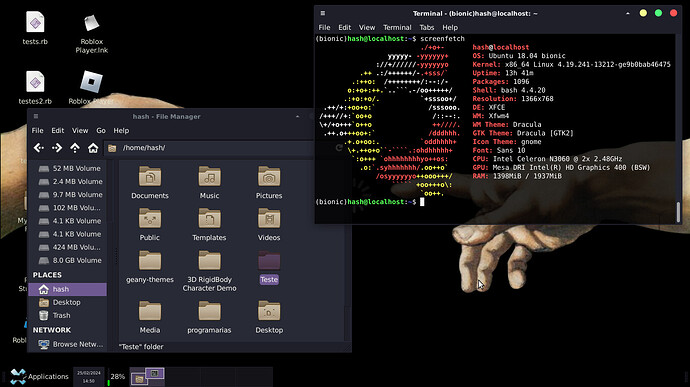Open the Videos folder
The image size is (690, 387).
pos(269,225)
